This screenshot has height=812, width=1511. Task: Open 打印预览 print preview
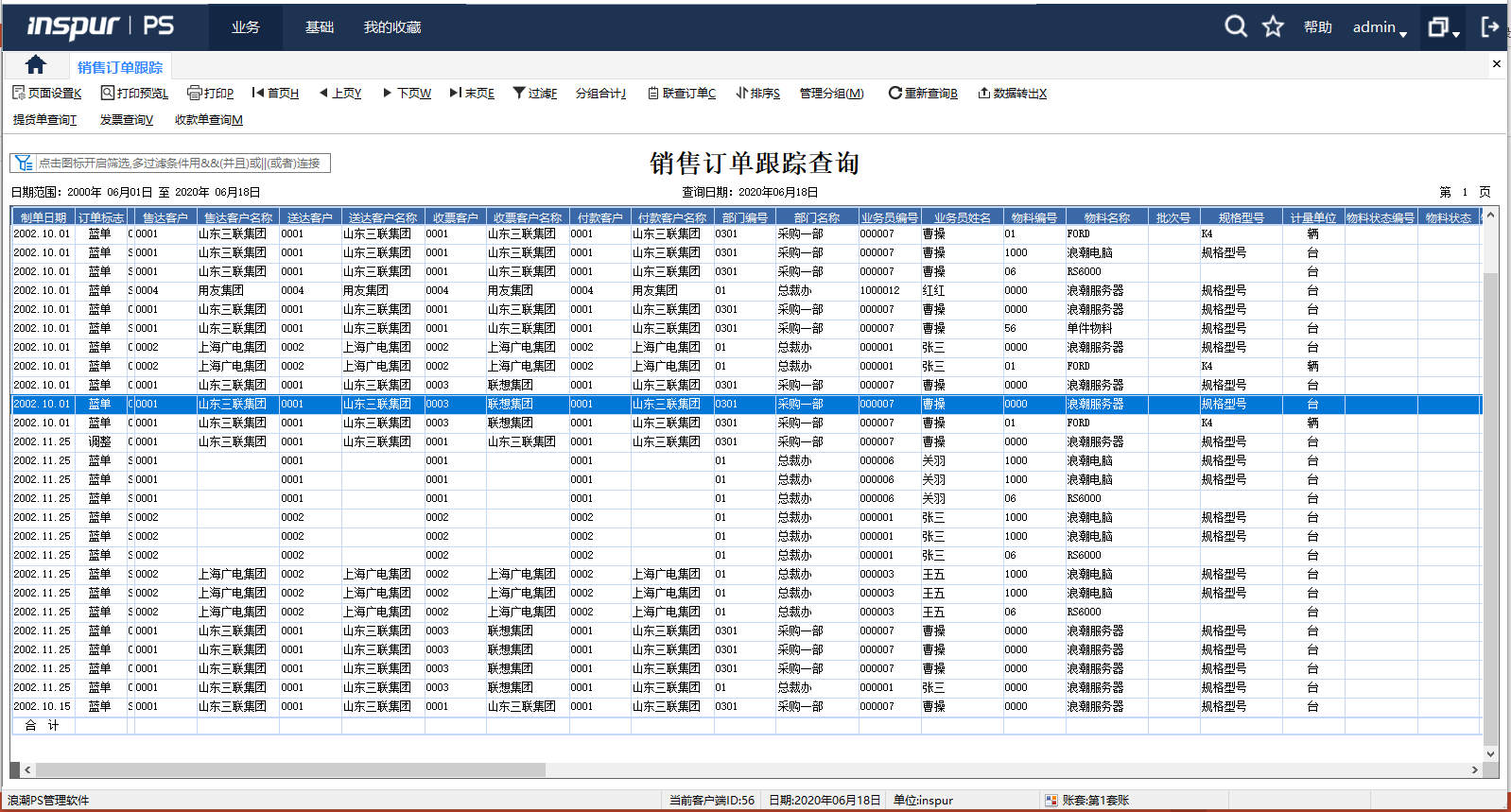(134, 93)
